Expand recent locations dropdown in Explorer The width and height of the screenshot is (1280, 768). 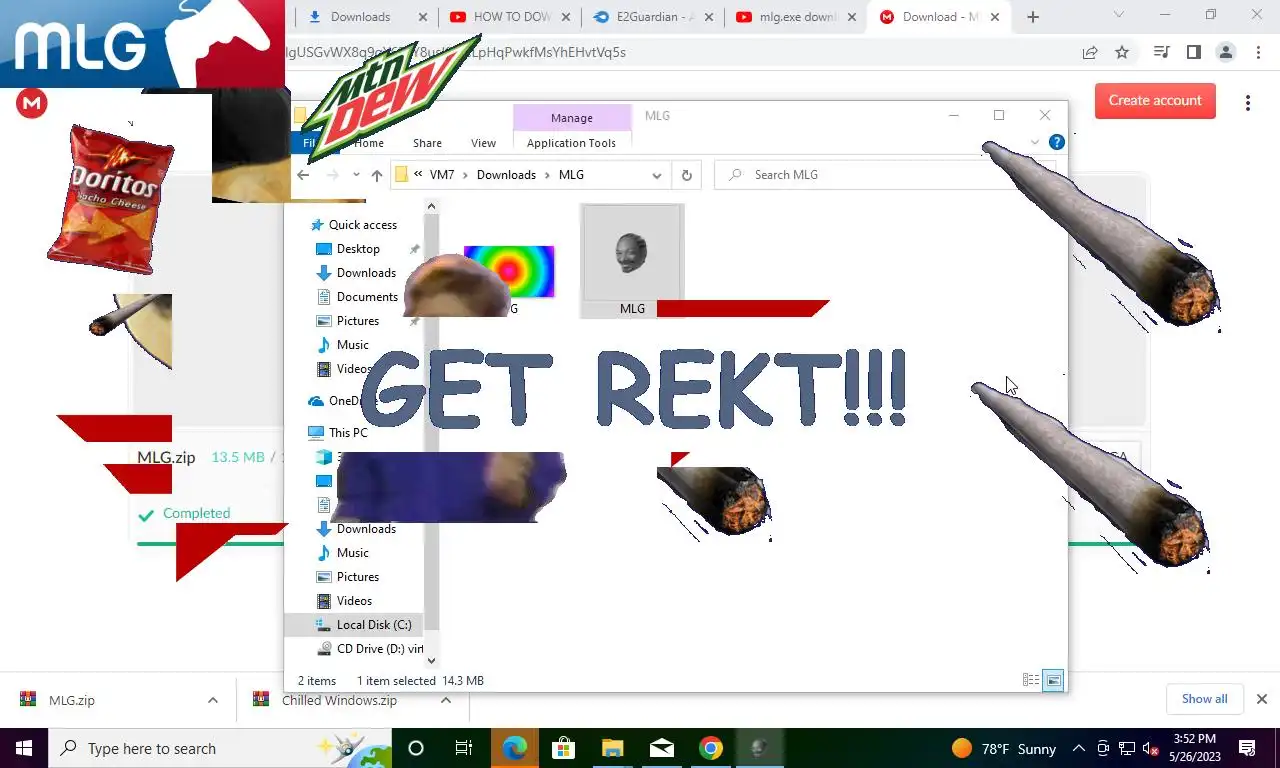point(356,175)
